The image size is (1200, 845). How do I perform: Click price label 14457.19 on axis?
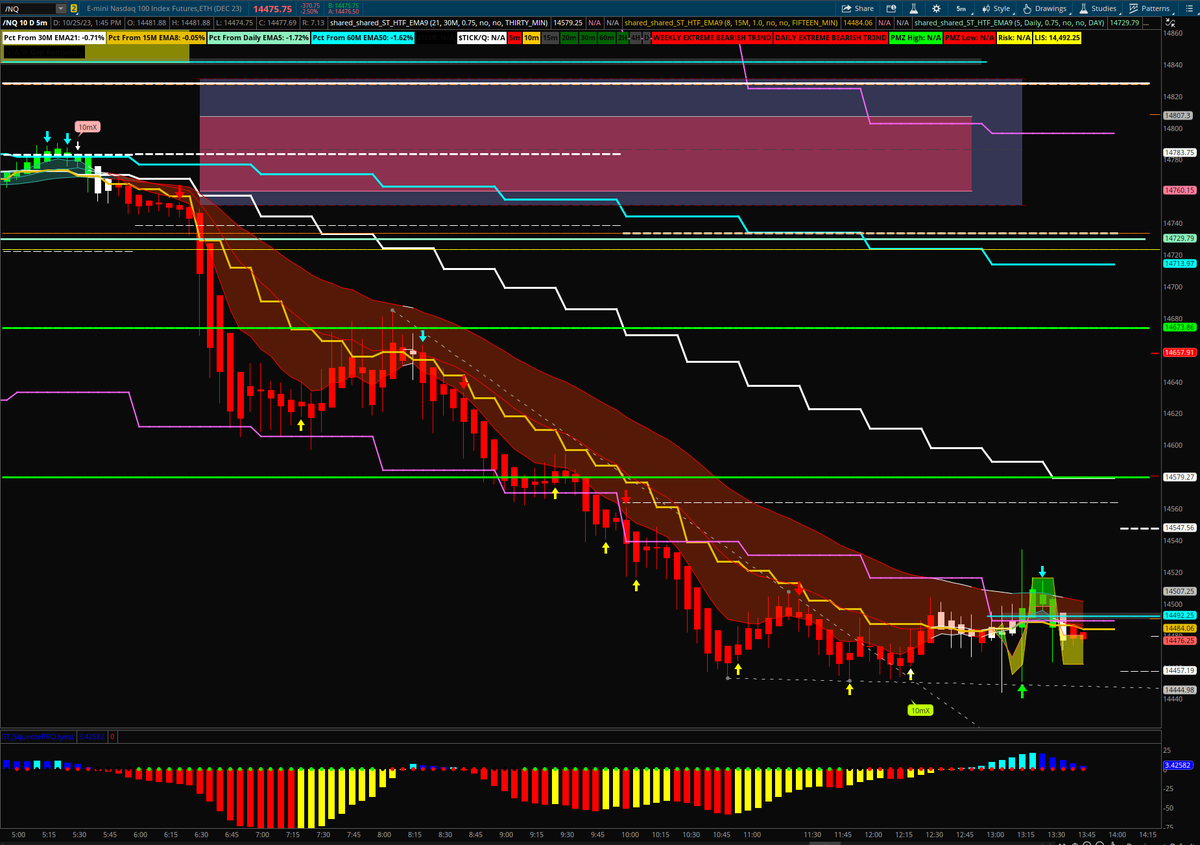click(x=1180, y=670)
